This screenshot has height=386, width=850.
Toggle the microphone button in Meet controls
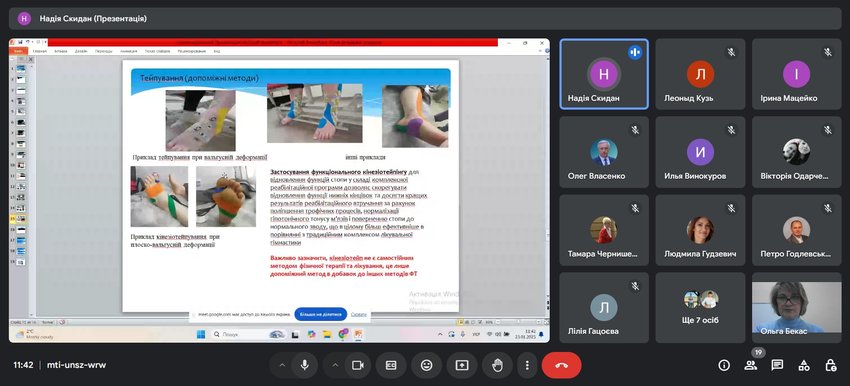click(x=305, y=365)
